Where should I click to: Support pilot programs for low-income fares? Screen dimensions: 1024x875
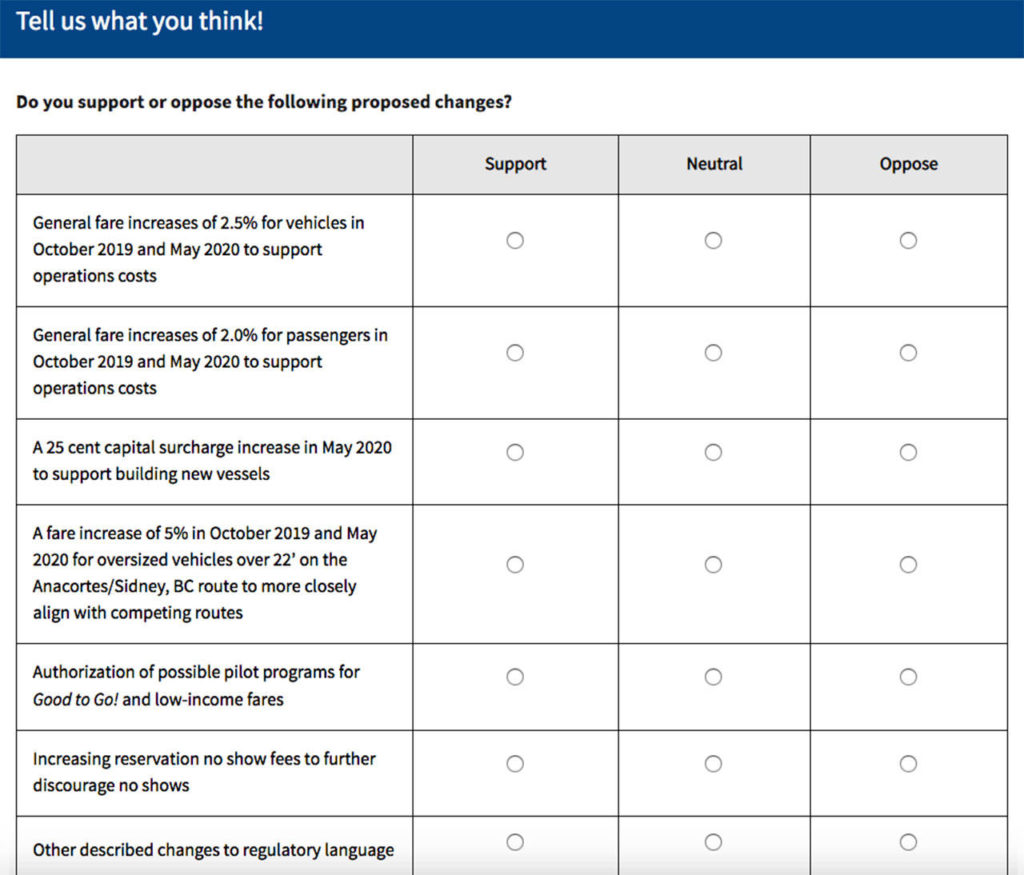[515, 677]
